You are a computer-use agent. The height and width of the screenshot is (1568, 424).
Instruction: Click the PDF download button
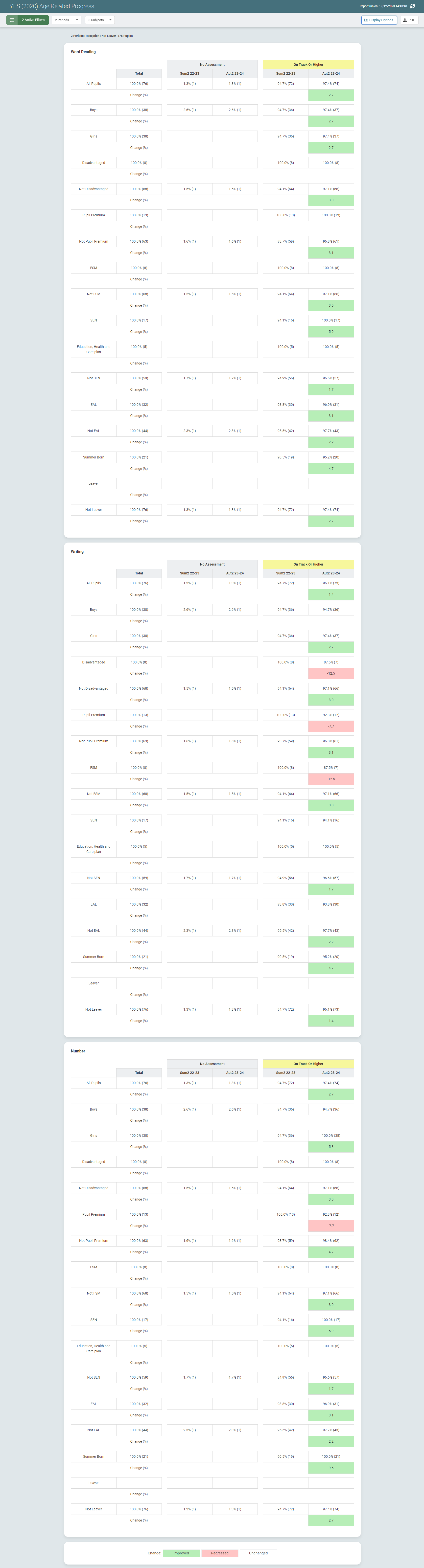409,20
